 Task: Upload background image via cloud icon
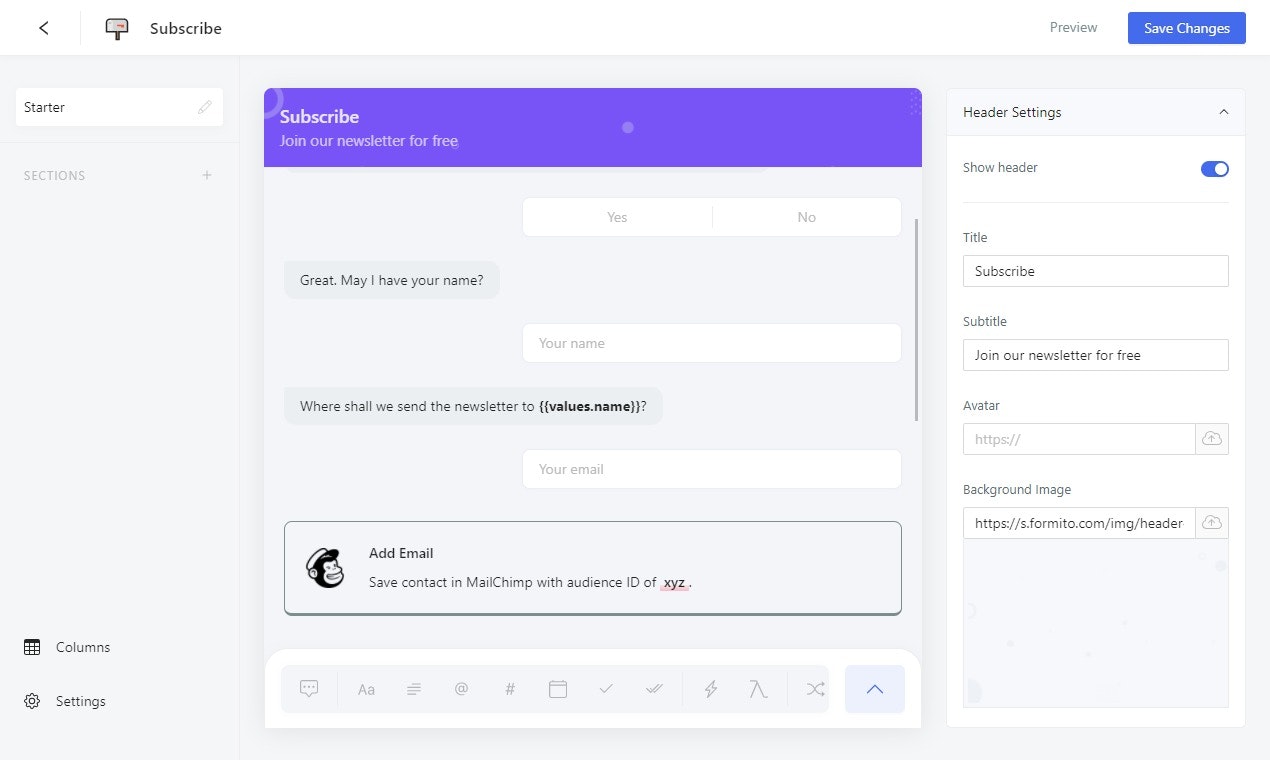[x=1212, y=523]
